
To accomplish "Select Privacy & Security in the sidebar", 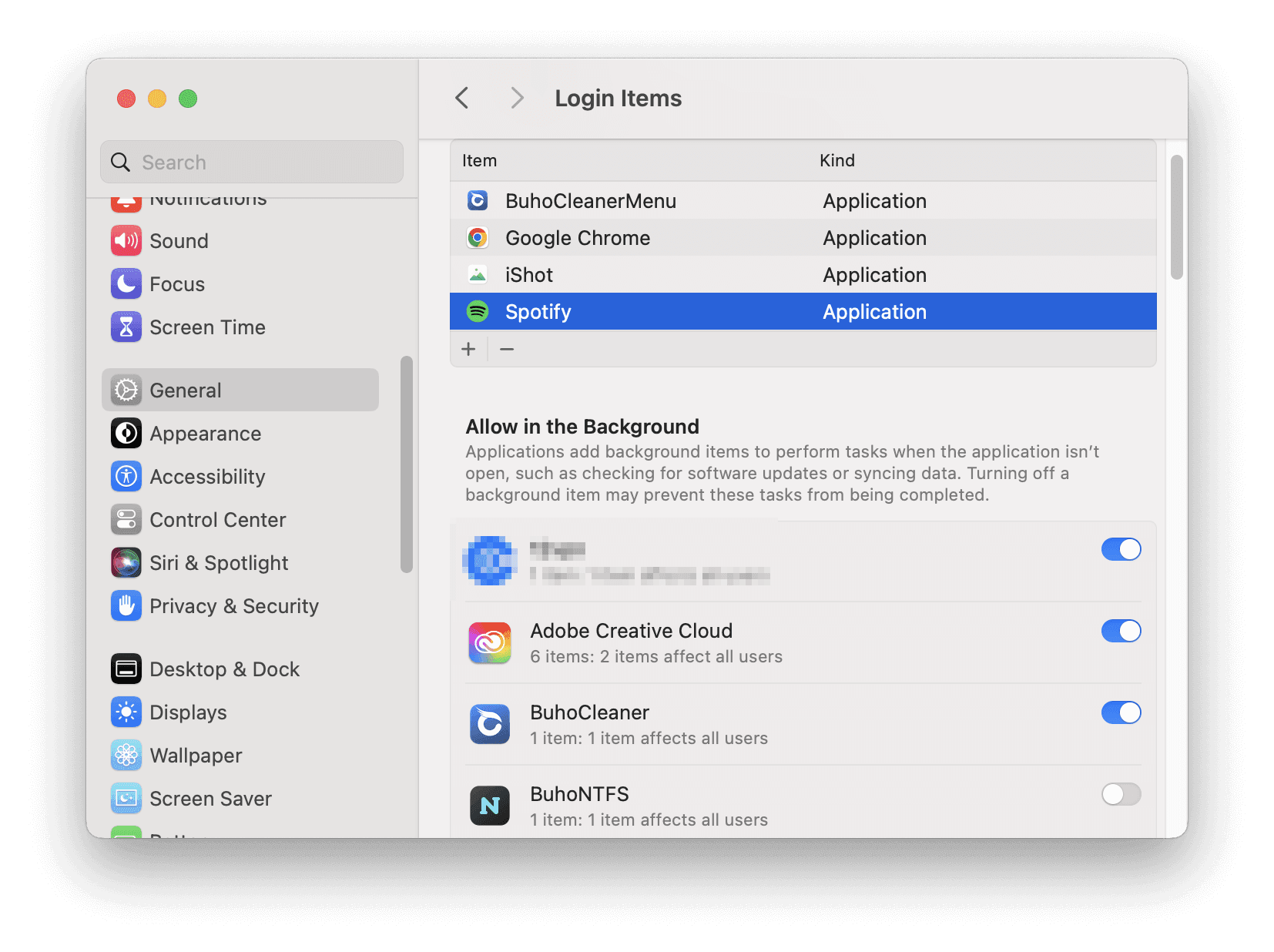I will tap(234, 606).
